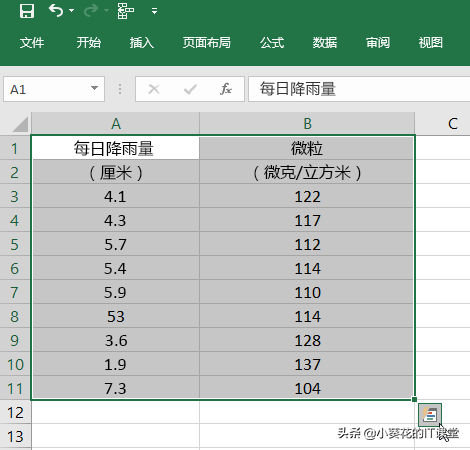This screenshot has height=450, width=470.
Task: Click the Insert Function fx icon
Action: 226,89
